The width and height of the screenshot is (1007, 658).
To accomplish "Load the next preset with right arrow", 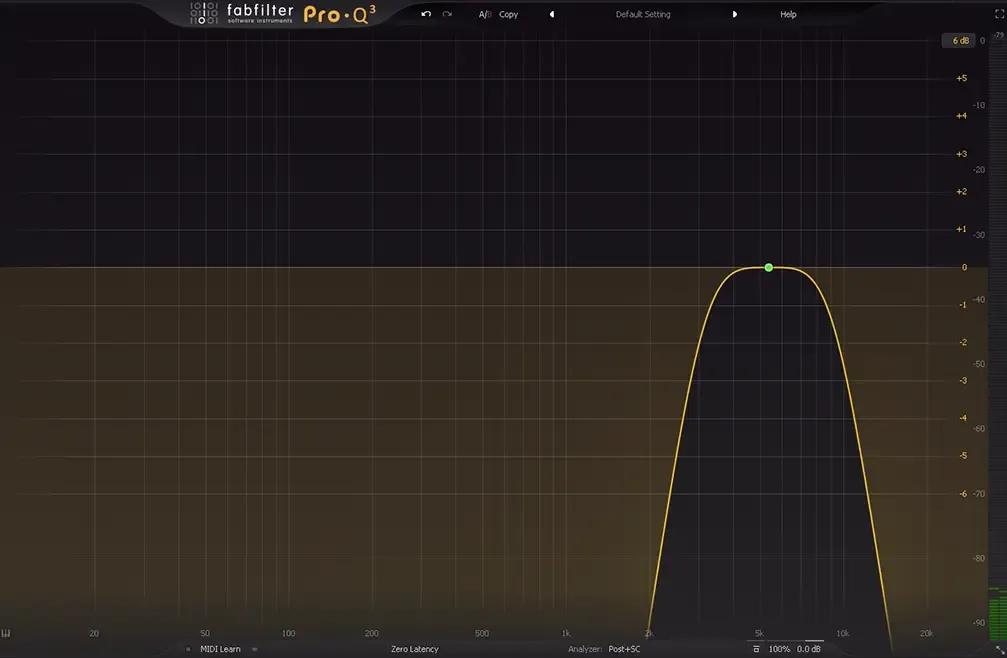I will [x=735, y=14].
